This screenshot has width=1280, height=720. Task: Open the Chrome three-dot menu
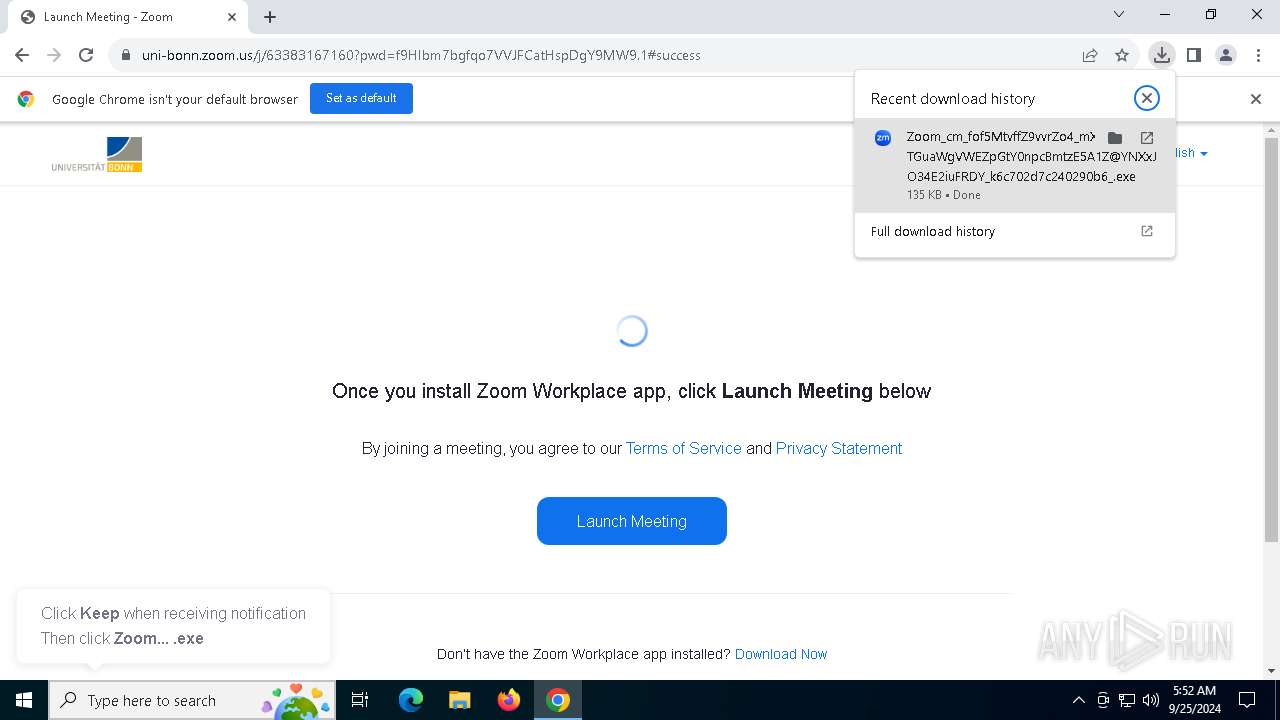click(1257, 55)
